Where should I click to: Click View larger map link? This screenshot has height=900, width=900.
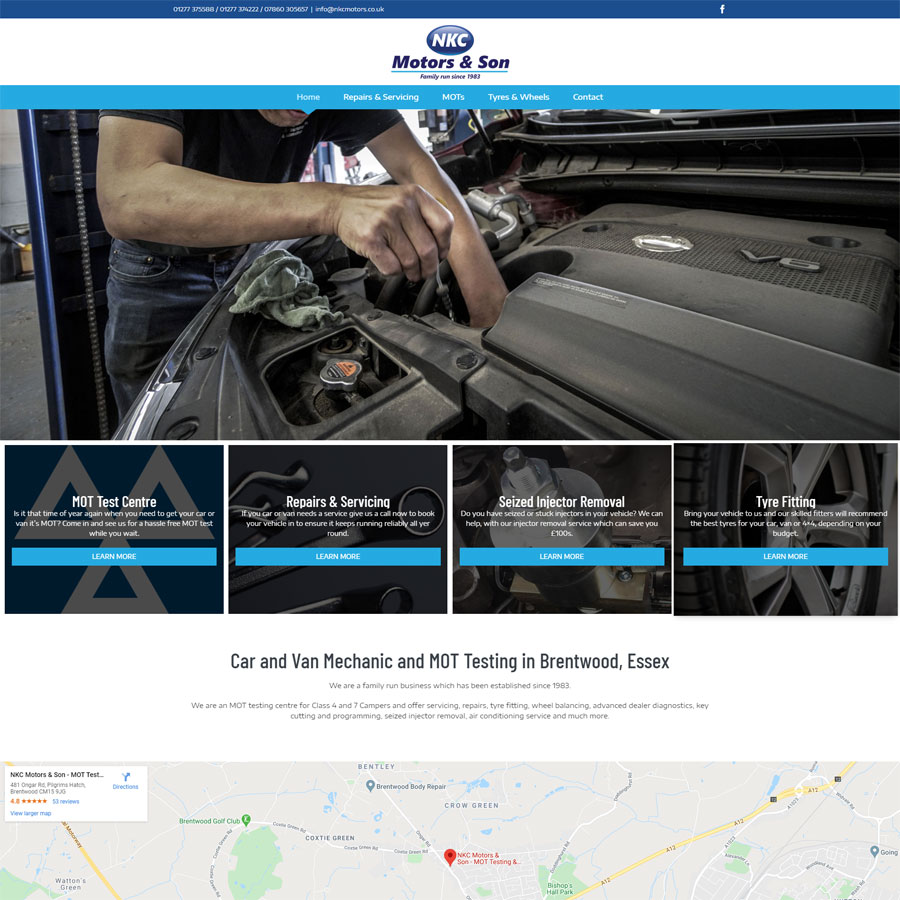[31, 813]
